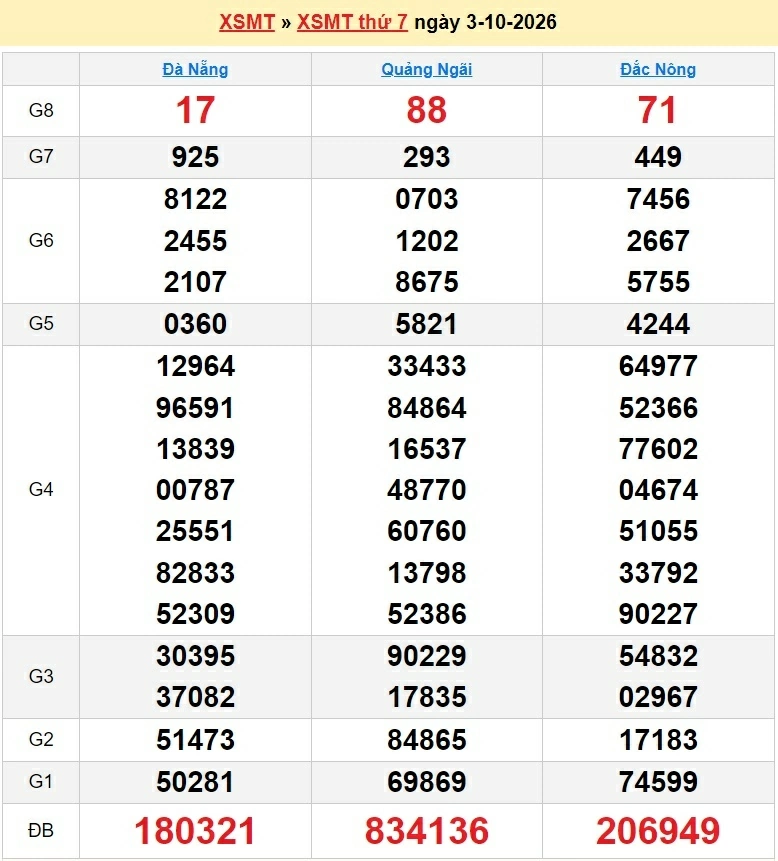Viewport: 778px width, 861px height.
Task: Select Quảng Ngãi G8 result 88
Action: 427,110
